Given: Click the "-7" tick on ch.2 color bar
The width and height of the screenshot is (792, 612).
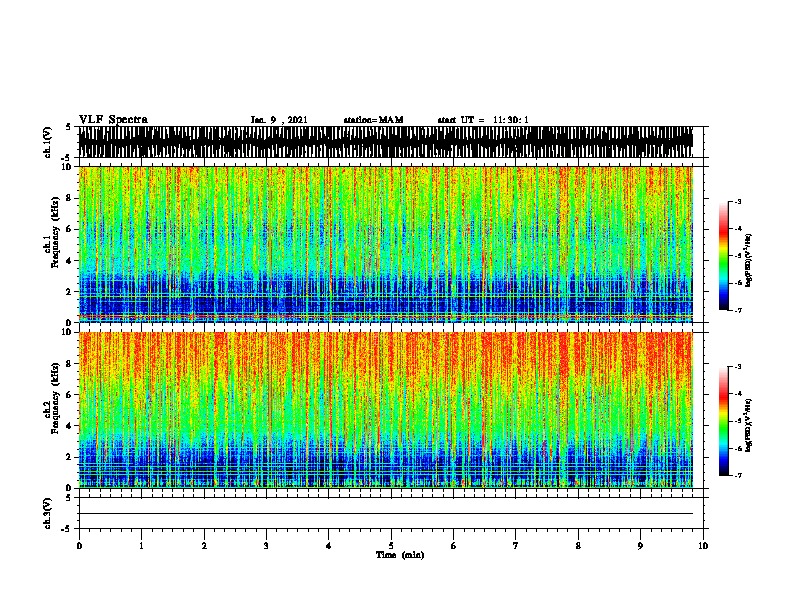Looking at the screenshot, I should (738, 476).
